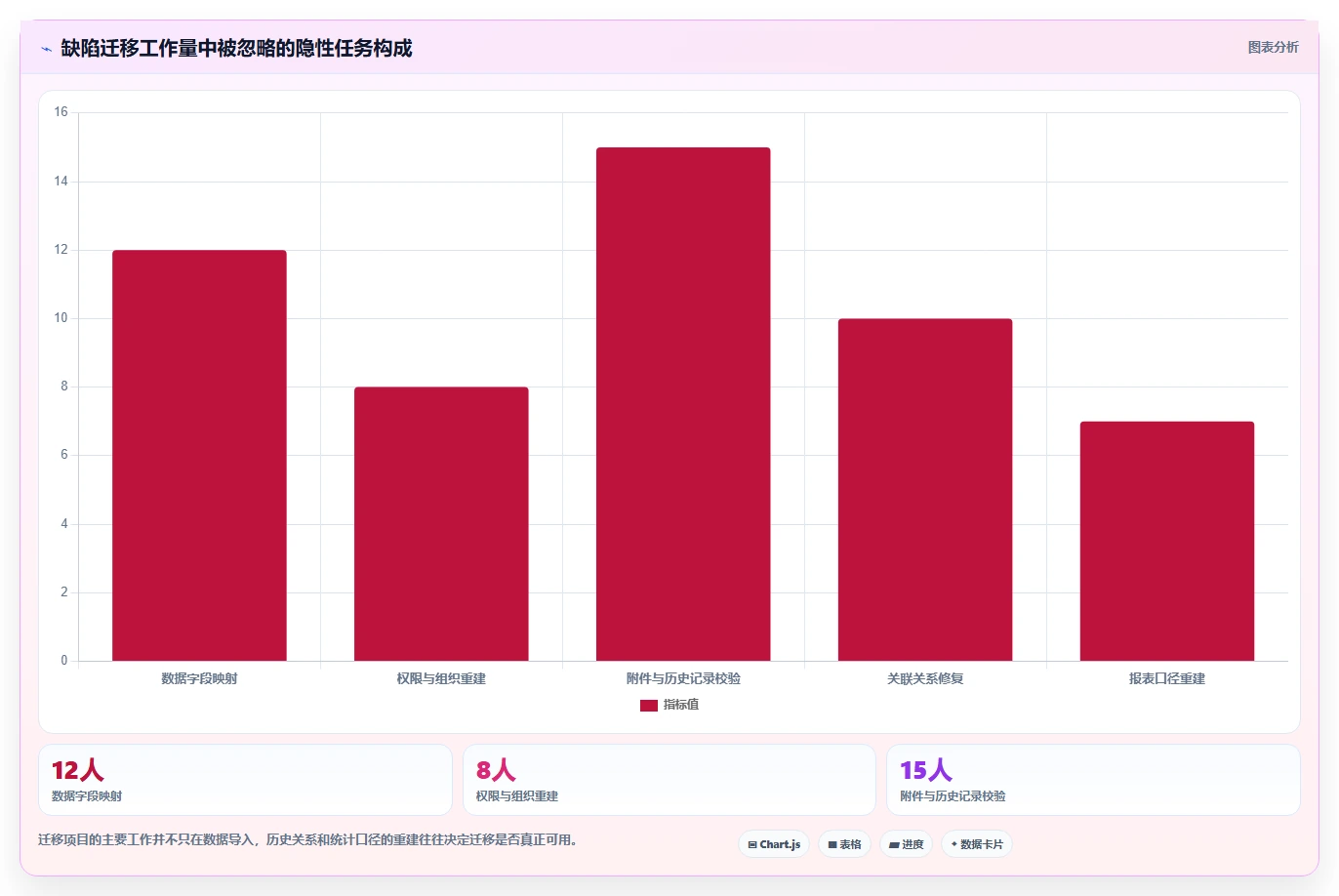The height and width of the screenshot is (896, 1339).
Task: Open the 15人 附件与历史记录校验 stat card
Action: click(1093, 780)
